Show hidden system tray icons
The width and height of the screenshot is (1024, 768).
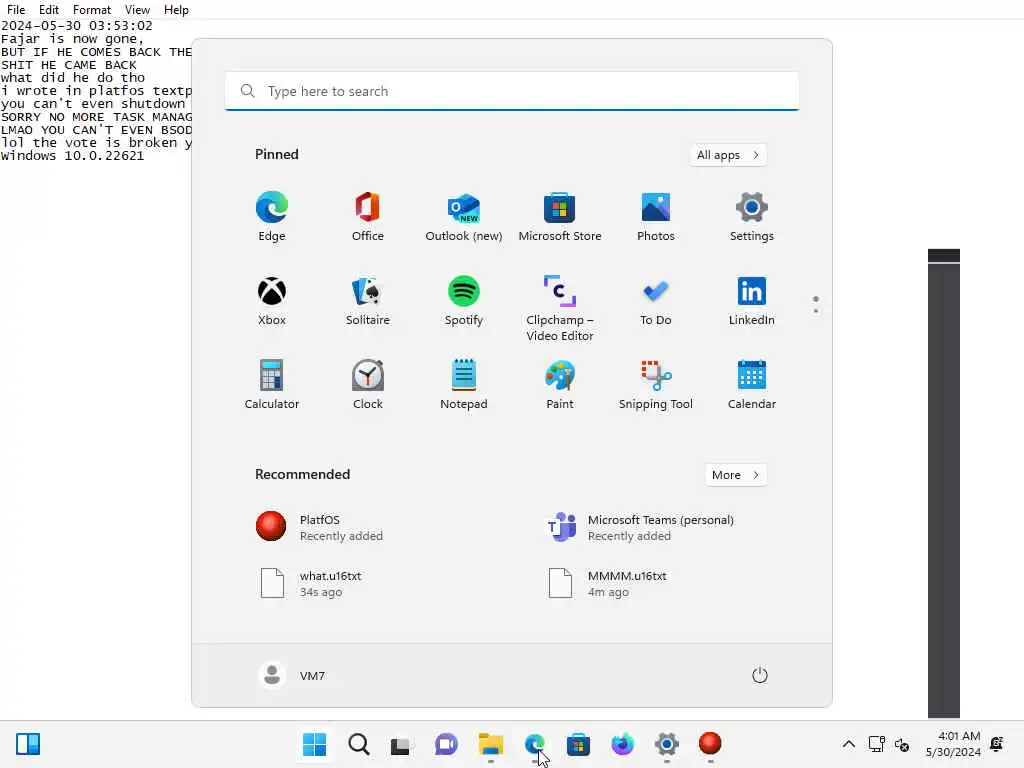tap(848, 744)
